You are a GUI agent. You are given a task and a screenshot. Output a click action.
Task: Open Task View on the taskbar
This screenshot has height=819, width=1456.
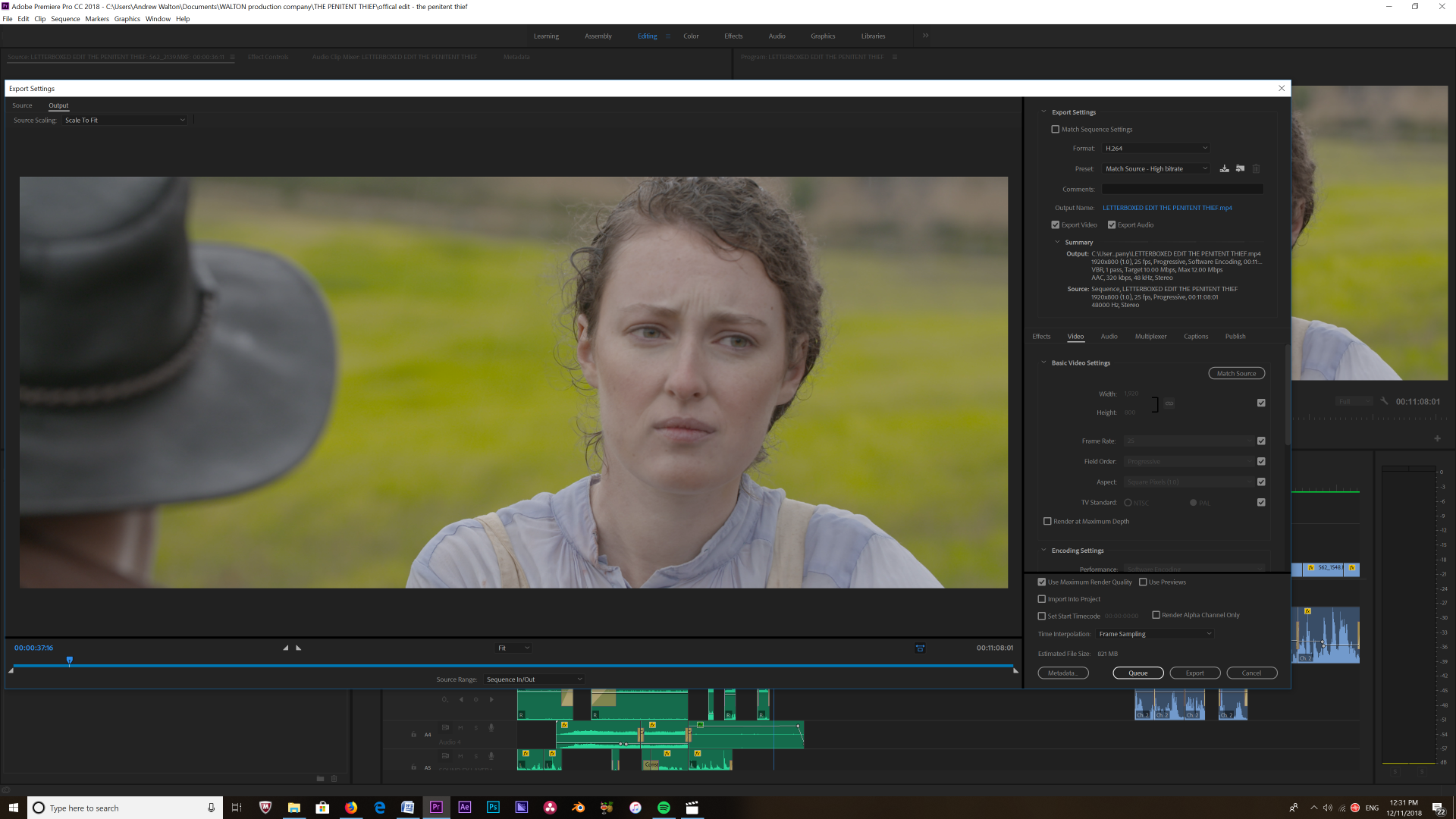coord(237,807)
